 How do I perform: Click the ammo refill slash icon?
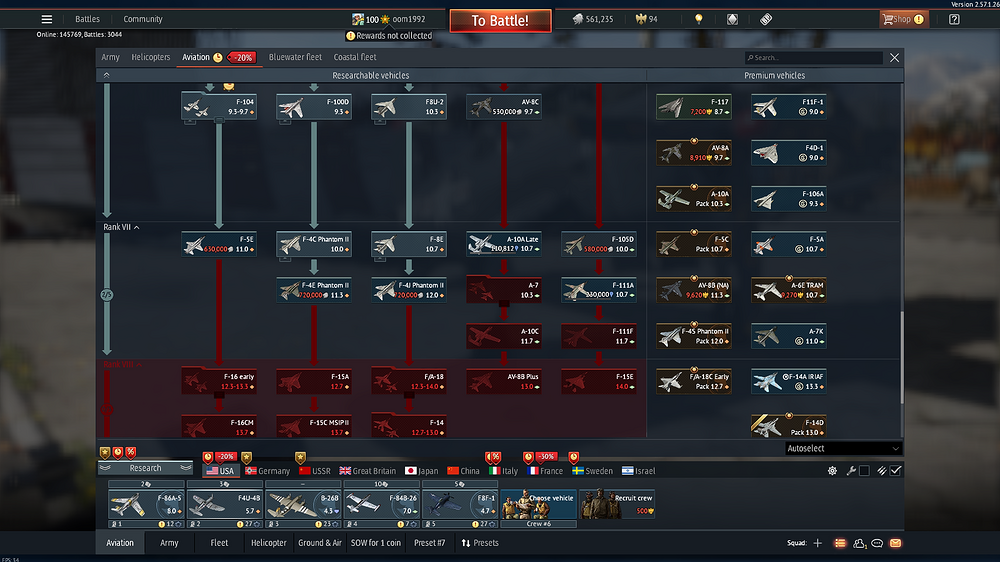click(x=881, y=471)
